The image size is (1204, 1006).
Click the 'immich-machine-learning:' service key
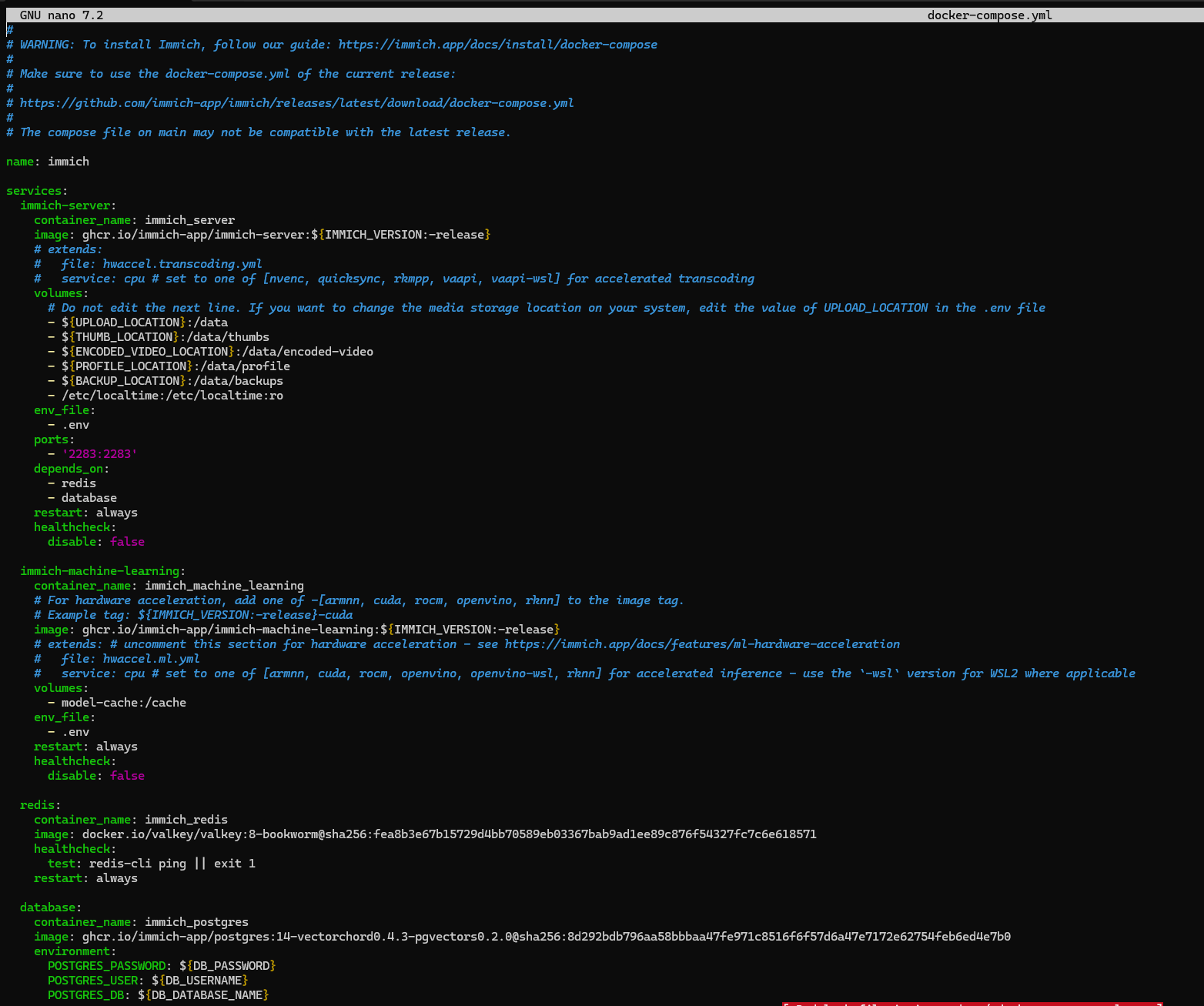(103, 571)
